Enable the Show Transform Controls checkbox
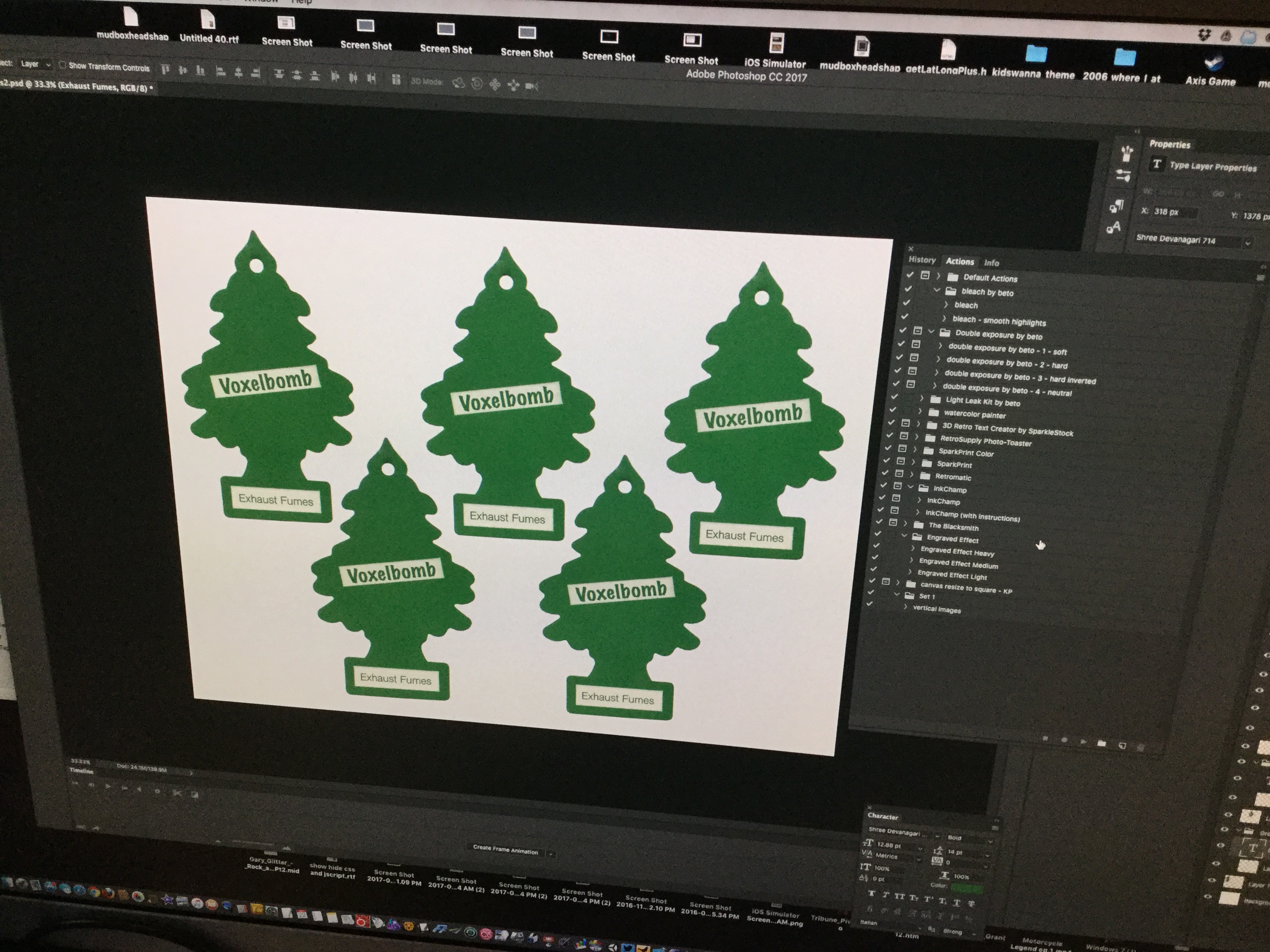 [x=63, y=65]
